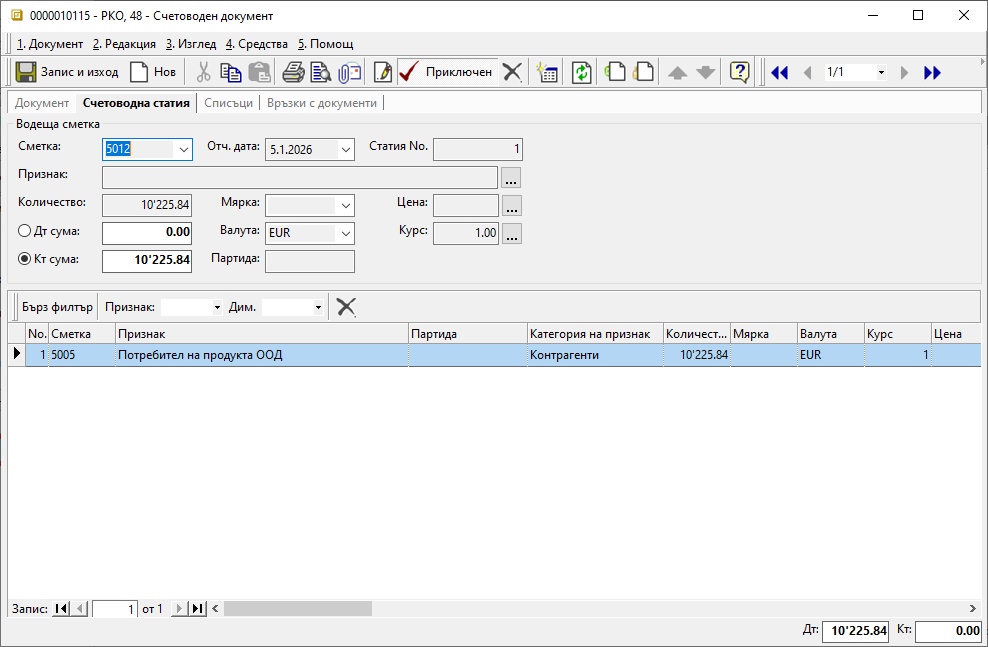
Task: Select the 'Кт сума' radio button
Action: [26, 259]
